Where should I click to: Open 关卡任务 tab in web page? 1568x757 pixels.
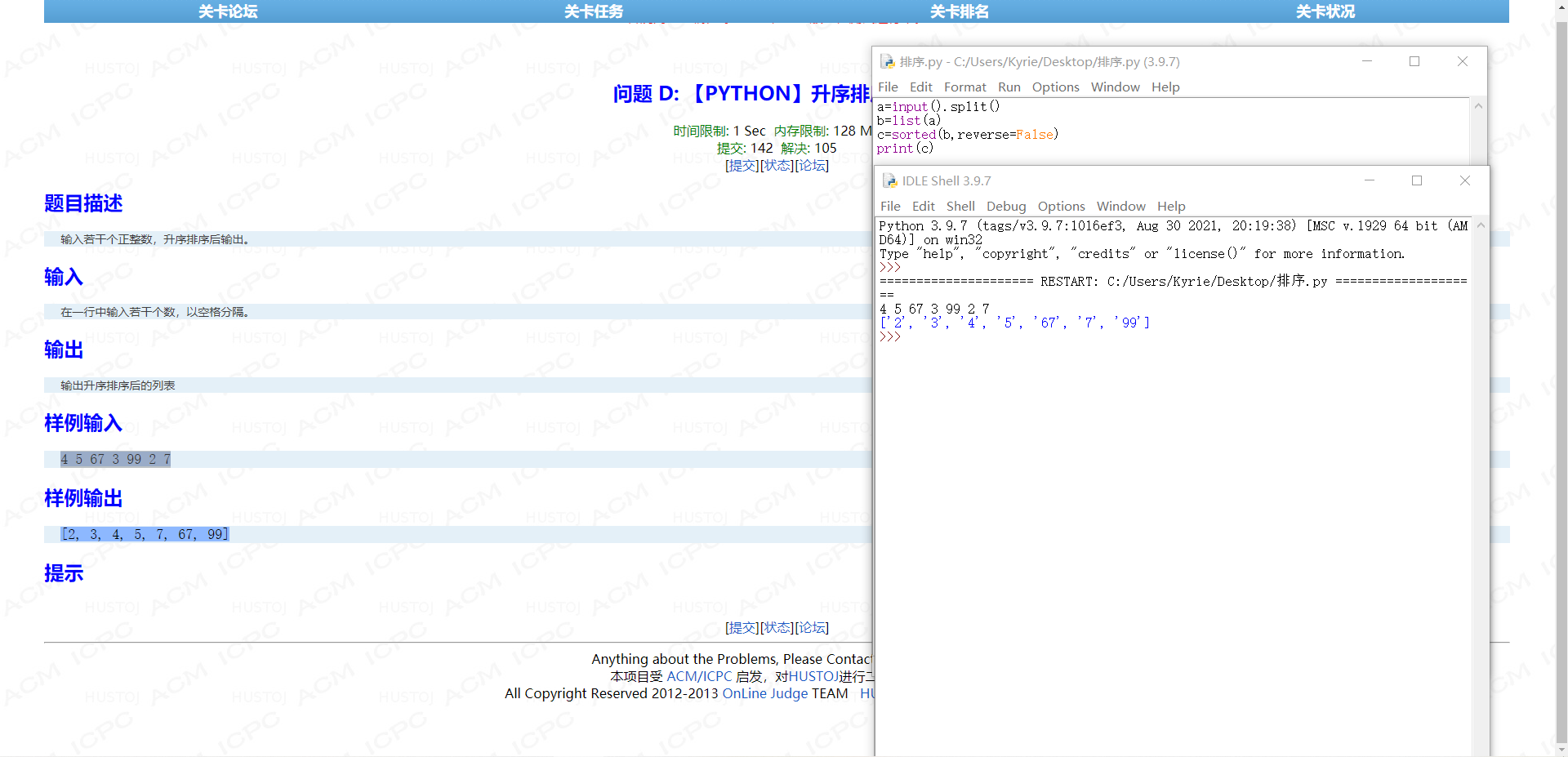click(593, 11)
